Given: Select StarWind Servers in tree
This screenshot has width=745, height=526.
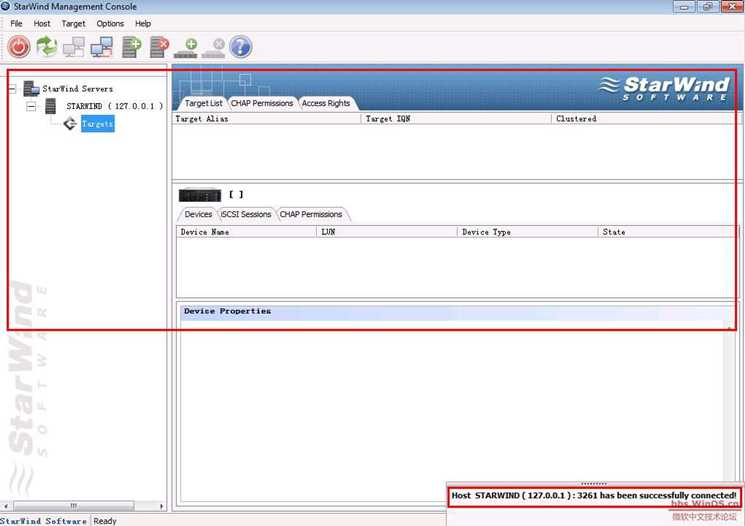Looking at the screenshot, I should pyautogui.click(x=77, y=89).
